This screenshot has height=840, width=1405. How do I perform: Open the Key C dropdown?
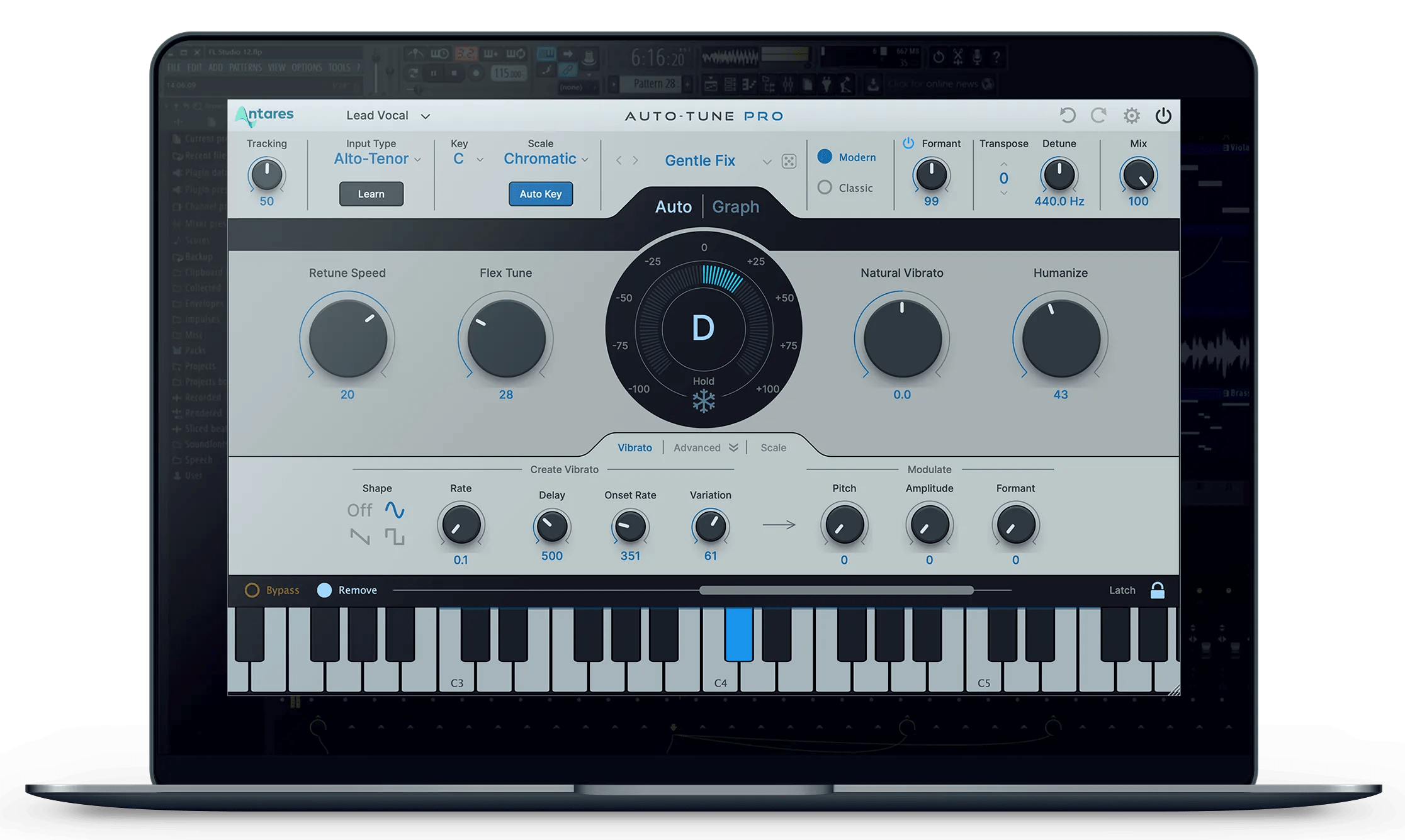468,159
